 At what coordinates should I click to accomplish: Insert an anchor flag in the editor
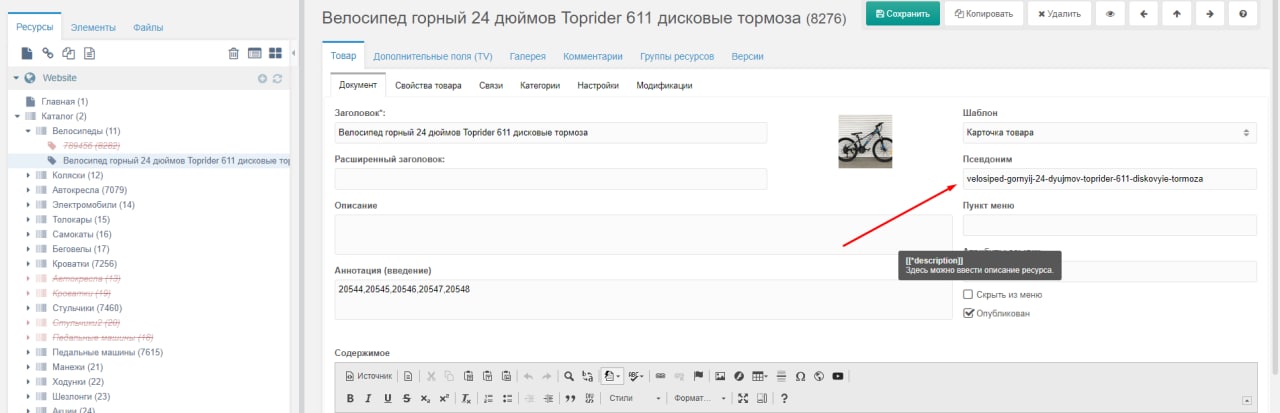[x=699, y=376]
